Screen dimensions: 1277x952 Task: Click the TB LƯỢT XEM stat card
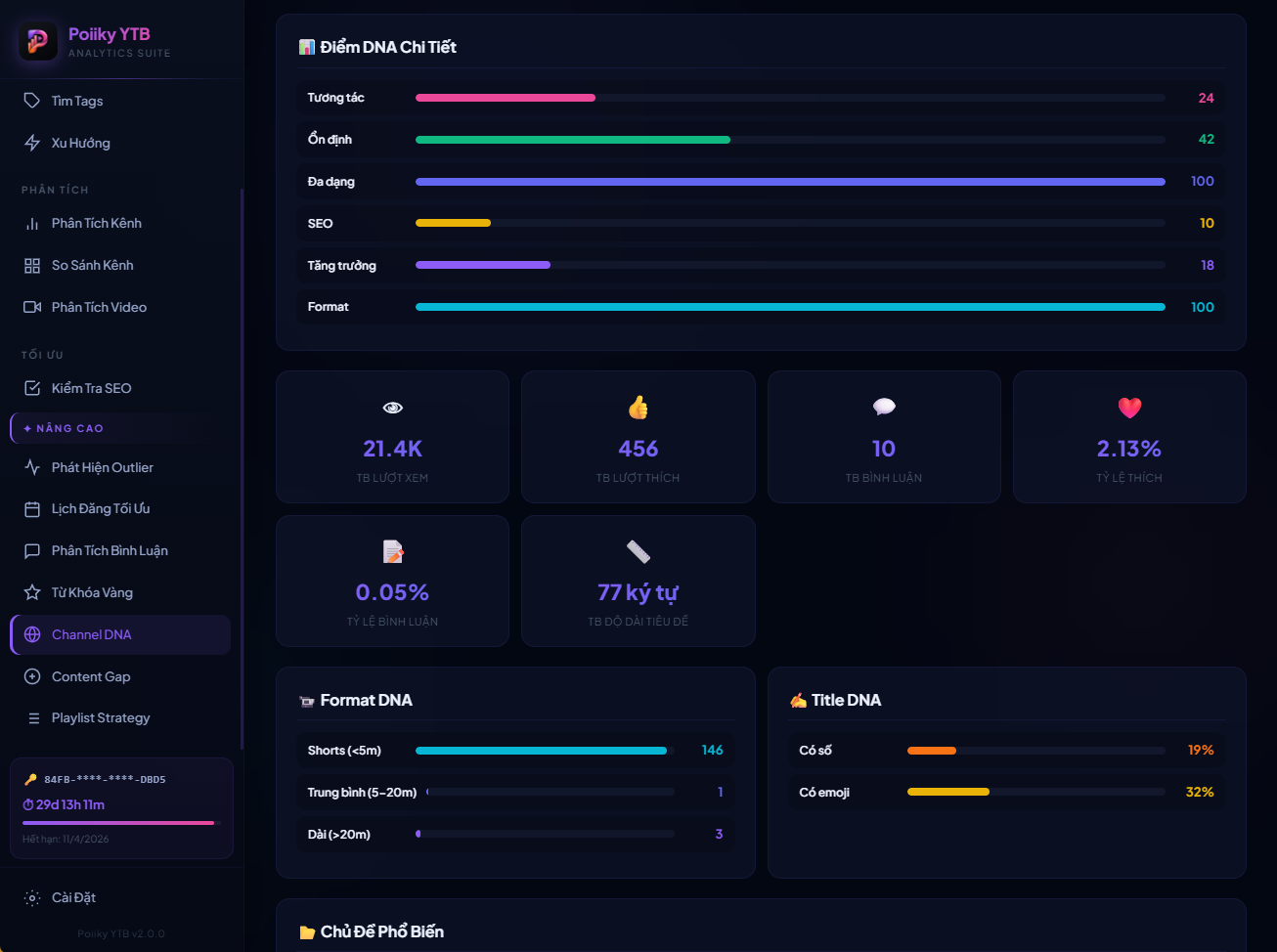(392, 437)
